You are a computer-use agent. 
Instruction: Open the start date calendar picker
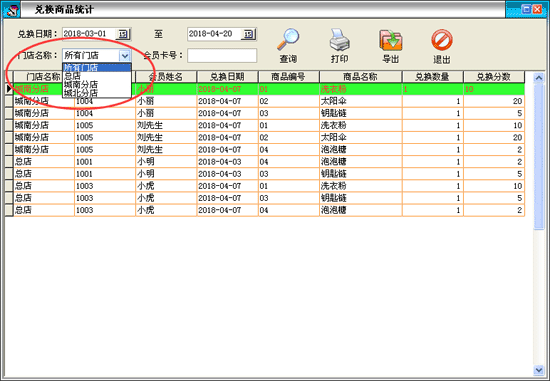[x=123, y=34]
